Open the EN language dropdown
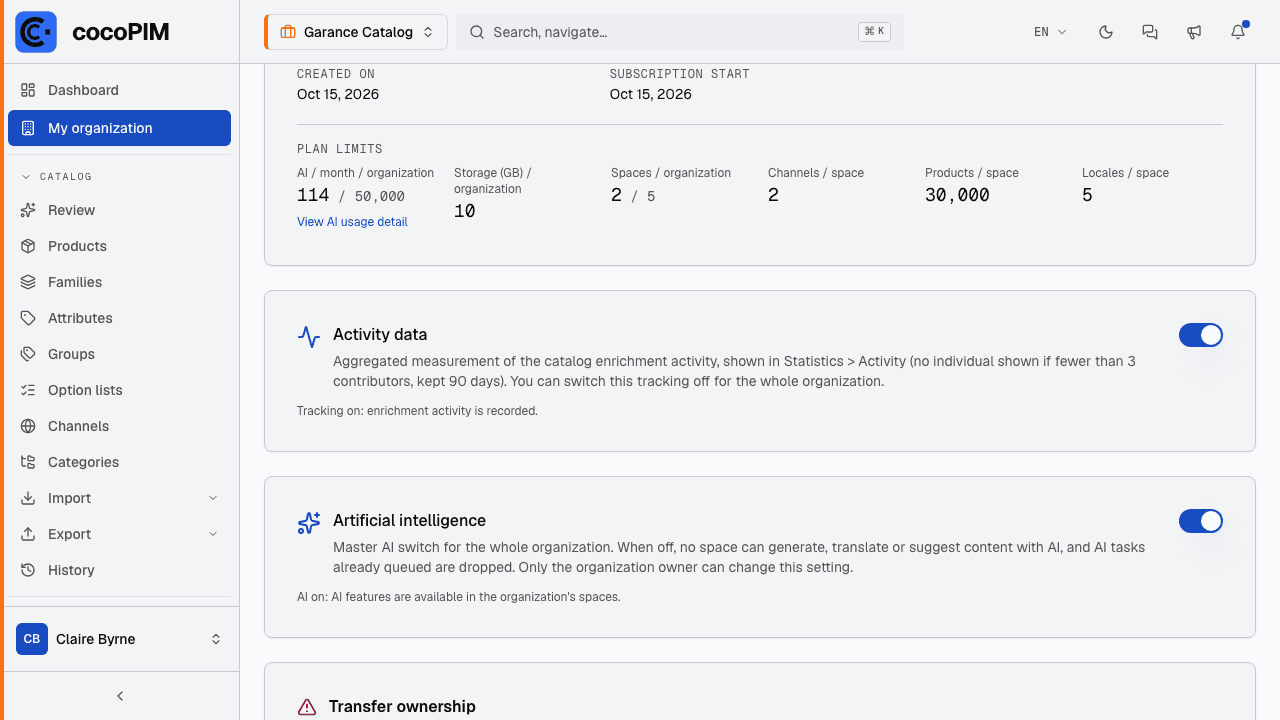The image size is (1280, 720). (x=1050, y=32)
